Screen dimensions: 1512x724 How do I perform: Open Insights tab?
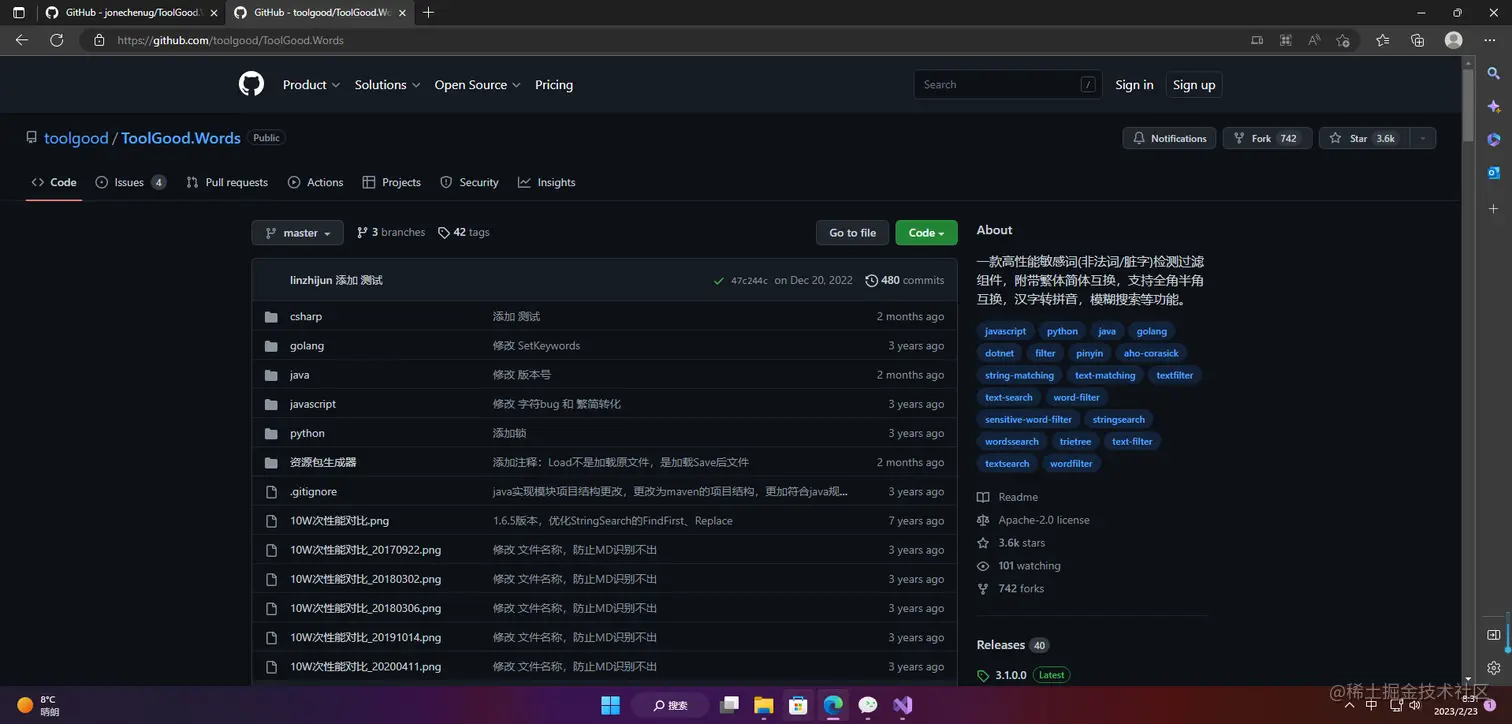click(547, 182)
